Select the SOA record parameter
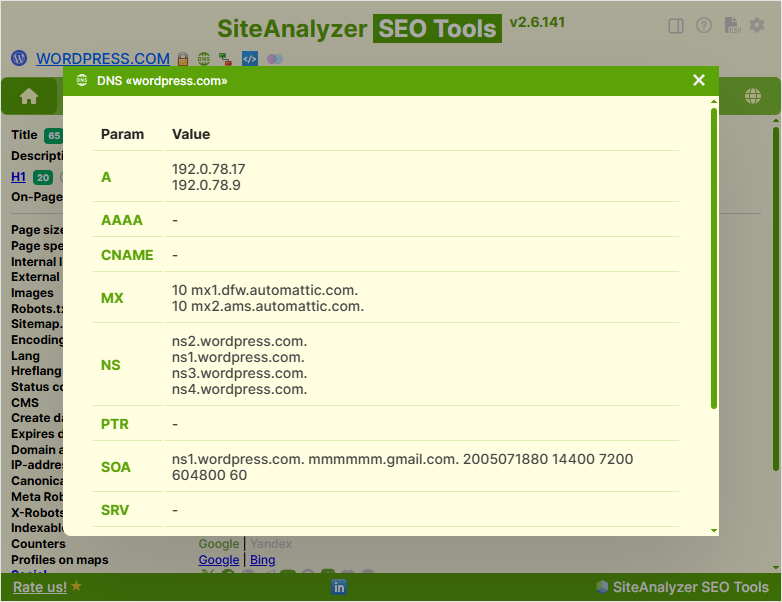The height and width of the screenshot is (602, 782). point(116,467)
